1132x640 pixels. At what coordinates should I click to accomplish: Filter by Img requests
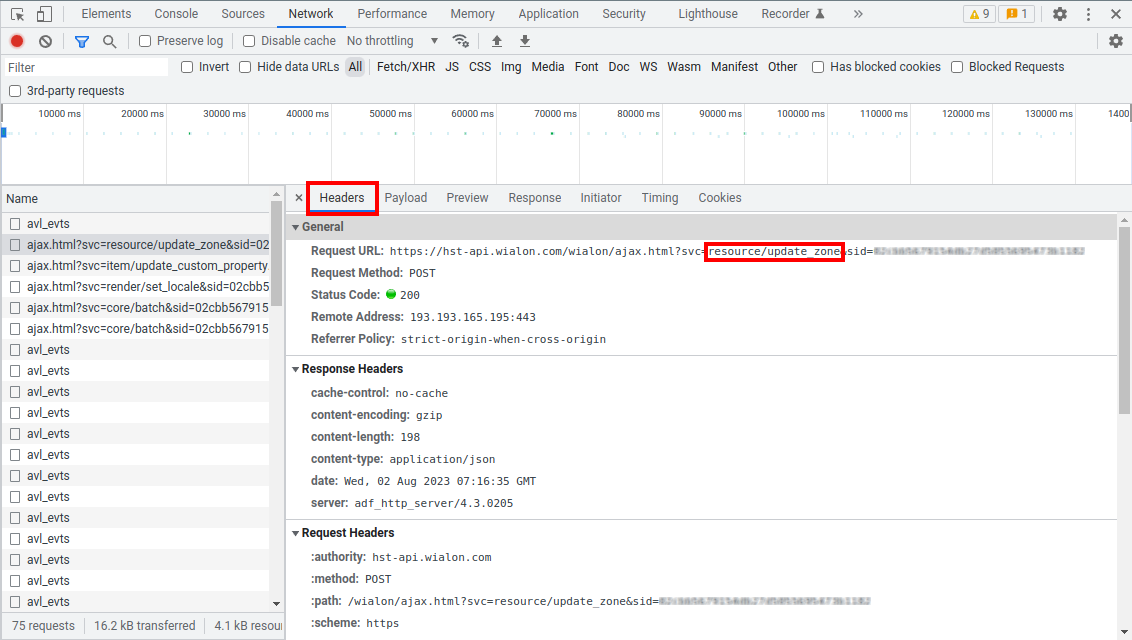tap(511, 67)
